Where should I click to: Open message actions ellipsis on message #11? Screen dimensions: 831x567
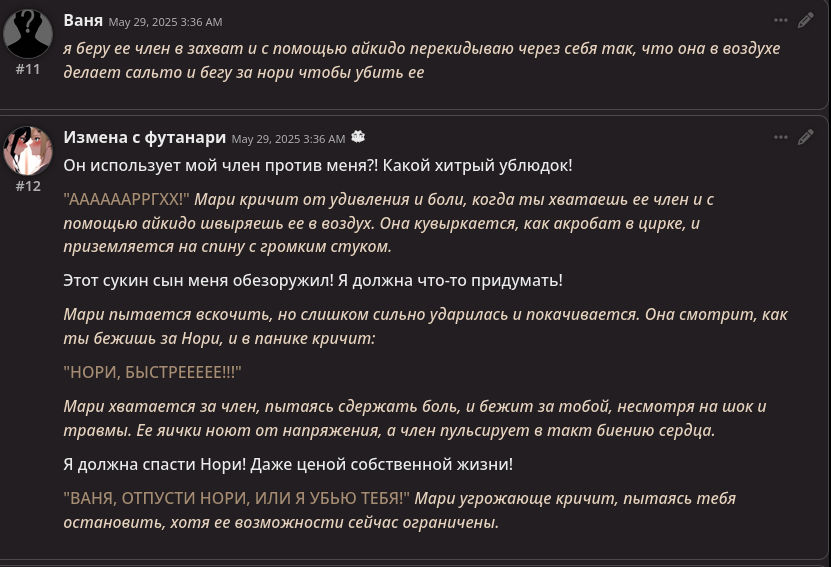point(781,20)
